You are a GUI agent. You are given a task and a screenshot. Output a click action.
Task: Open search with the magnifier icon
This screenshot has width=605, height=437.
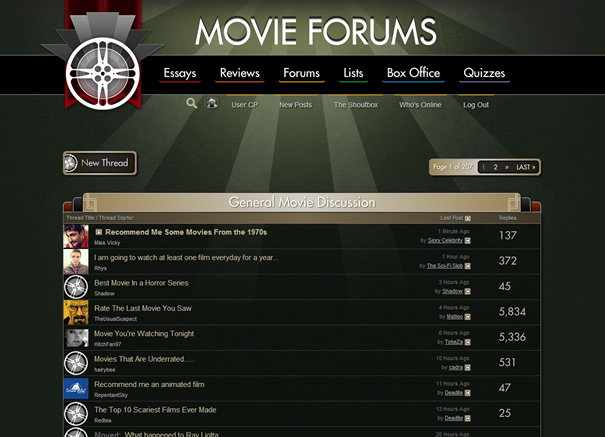(192, 103)
